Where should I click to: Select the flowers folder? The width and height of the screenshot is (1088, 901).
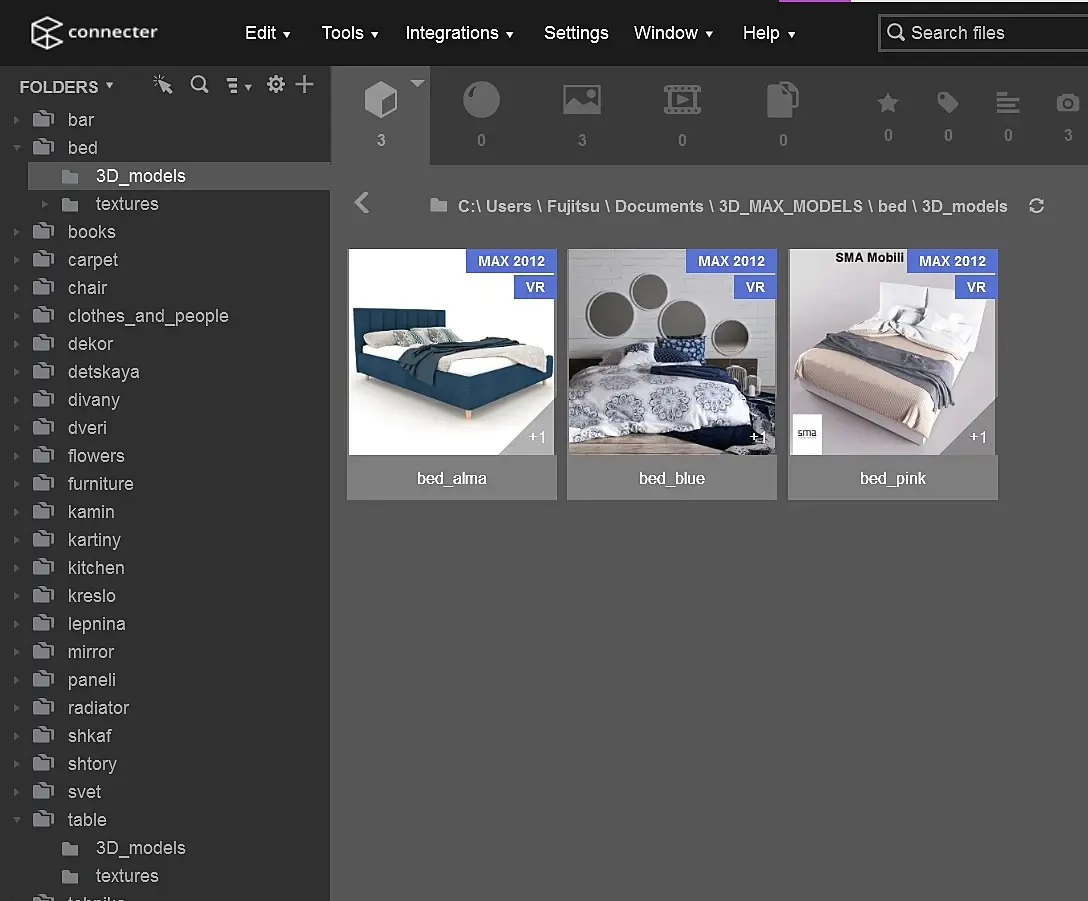[x=96, y=456]
